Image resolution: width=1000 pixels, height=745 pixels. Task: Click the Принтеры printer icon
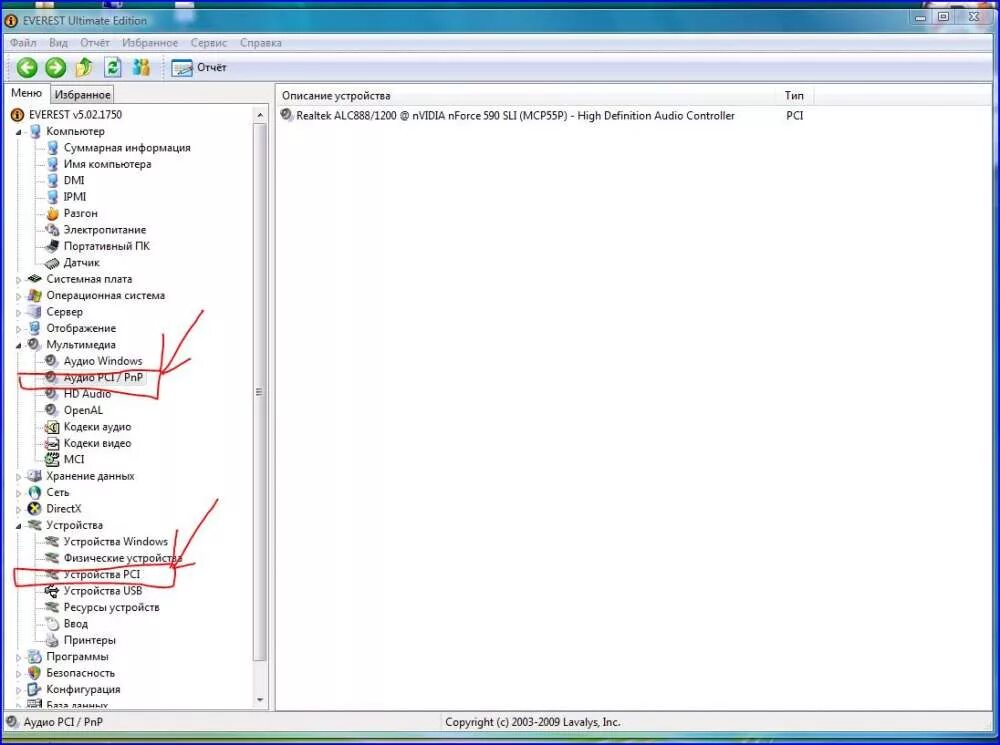pyautogui.click(x=52, y=640)
